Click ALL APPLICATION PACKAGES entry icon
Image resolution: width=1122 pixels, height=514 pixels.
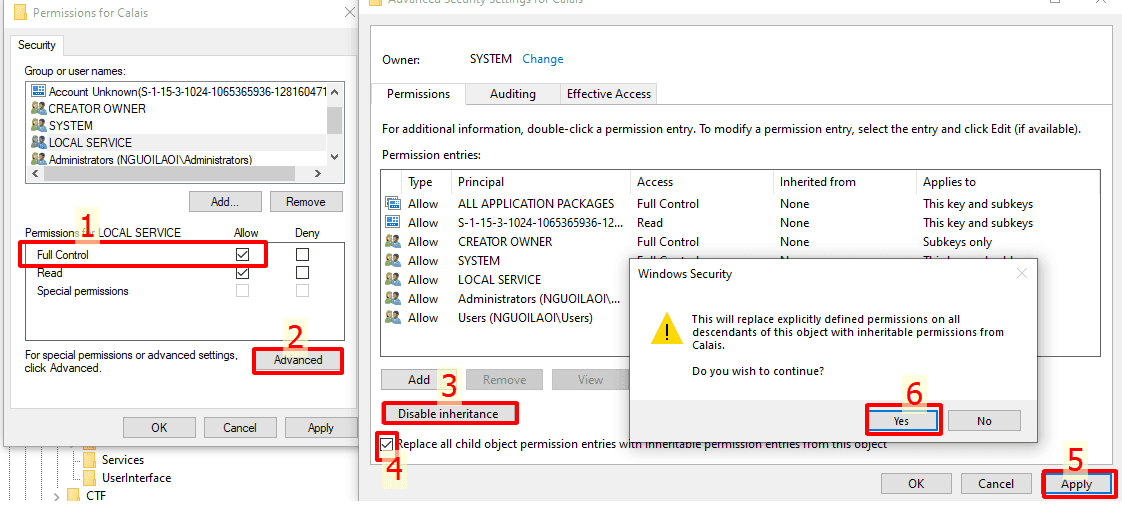(392, 204)
